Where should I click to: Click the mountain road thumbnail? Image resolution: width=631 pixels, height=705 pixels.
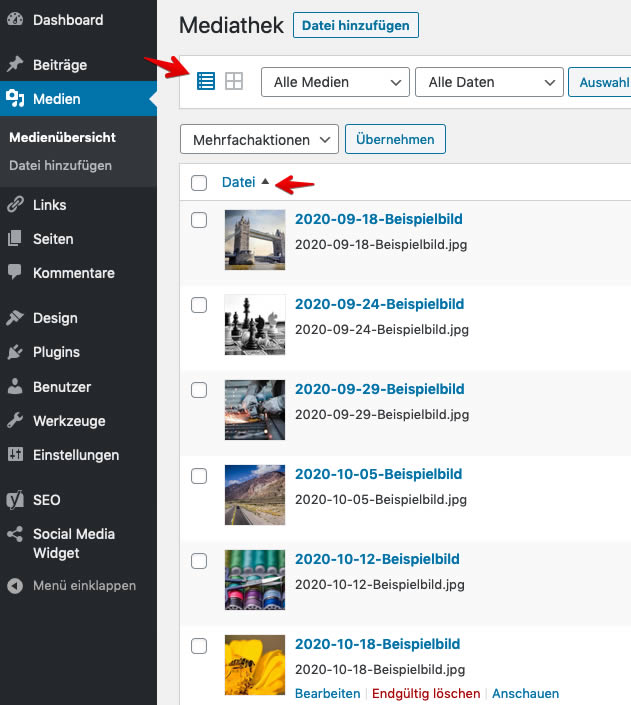[x=255, y=495]
